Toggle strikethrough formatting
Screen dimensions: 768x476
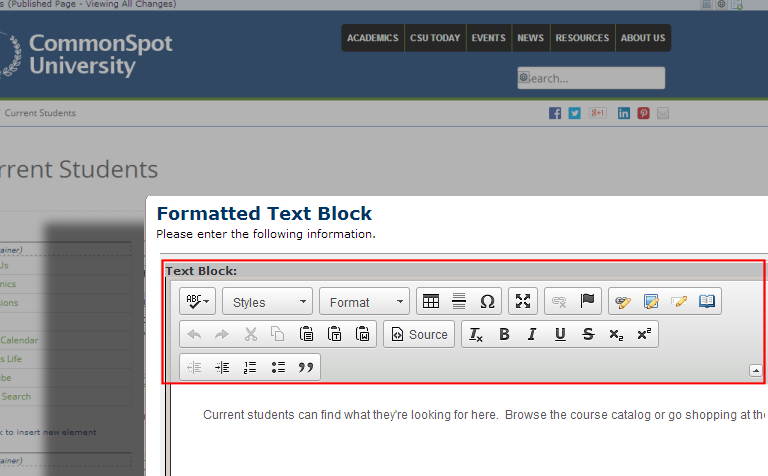pos(588,334)
